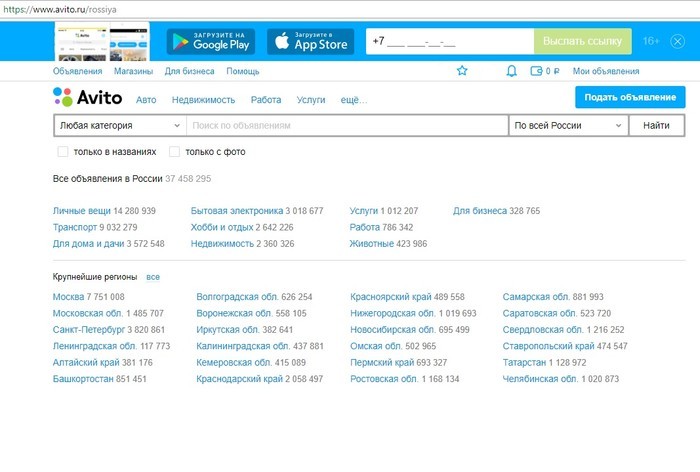Open Красноярский край region

click(391, 297)
